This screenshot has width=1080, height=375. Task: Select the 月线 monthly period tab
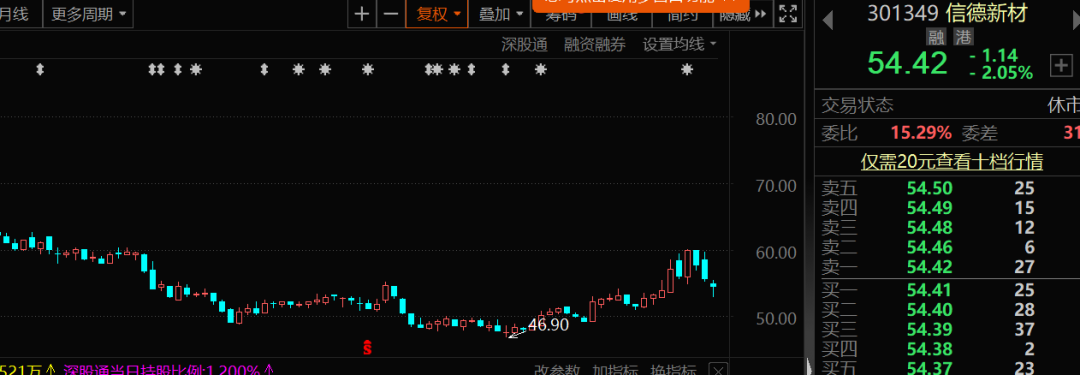[x=15, y=14]
